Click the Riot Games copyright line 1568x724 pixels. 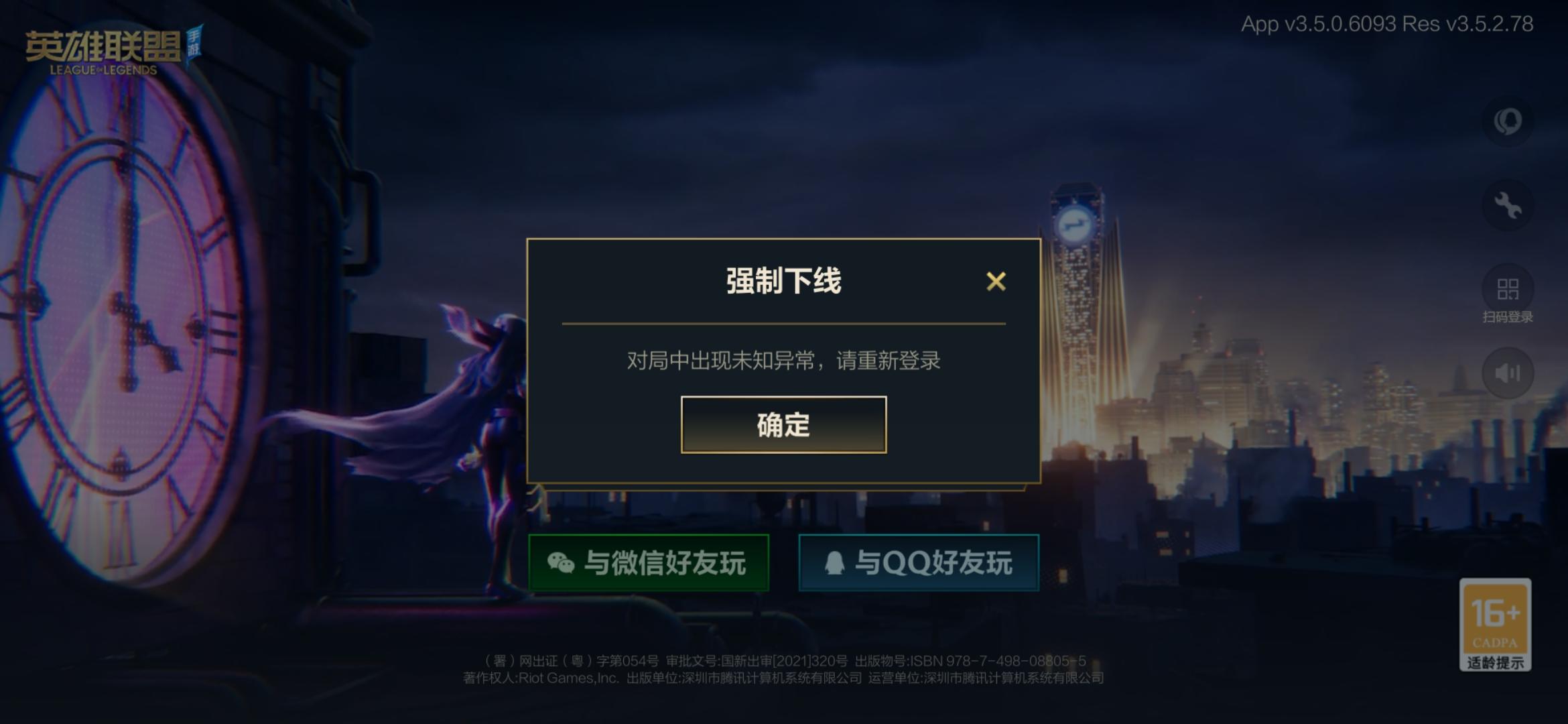[783, 678]
